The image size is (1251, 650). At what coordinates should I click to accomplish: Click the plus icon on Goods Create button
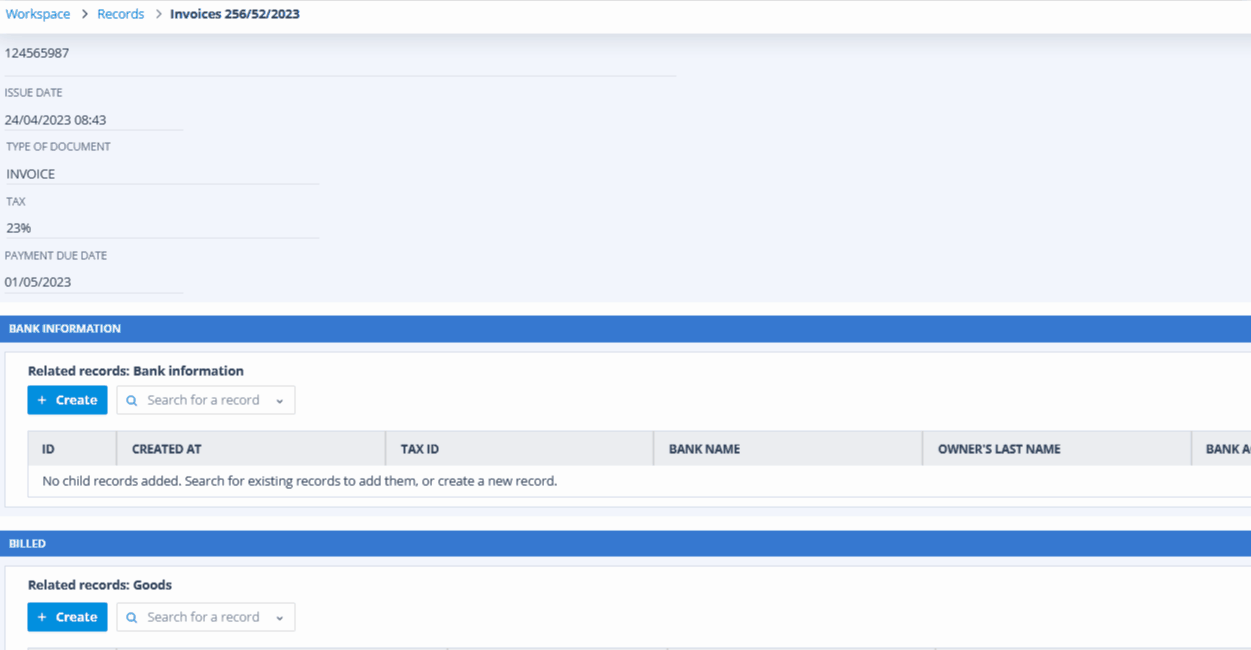[42, 617]
